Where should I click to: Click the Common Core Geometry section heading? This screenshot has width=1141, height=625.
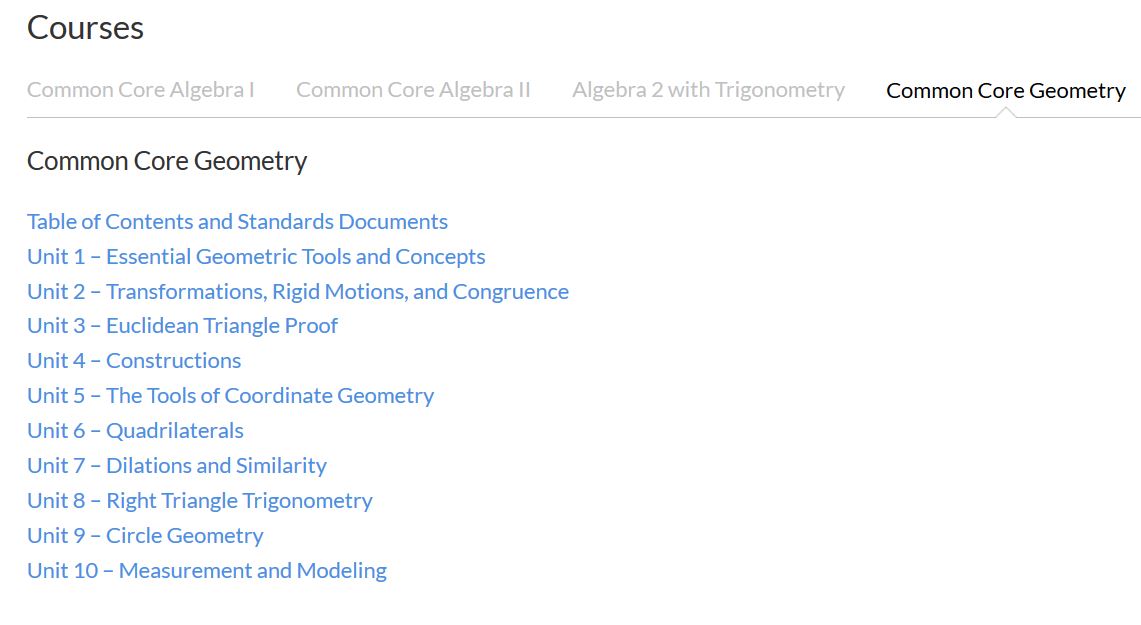coord(167,161)
